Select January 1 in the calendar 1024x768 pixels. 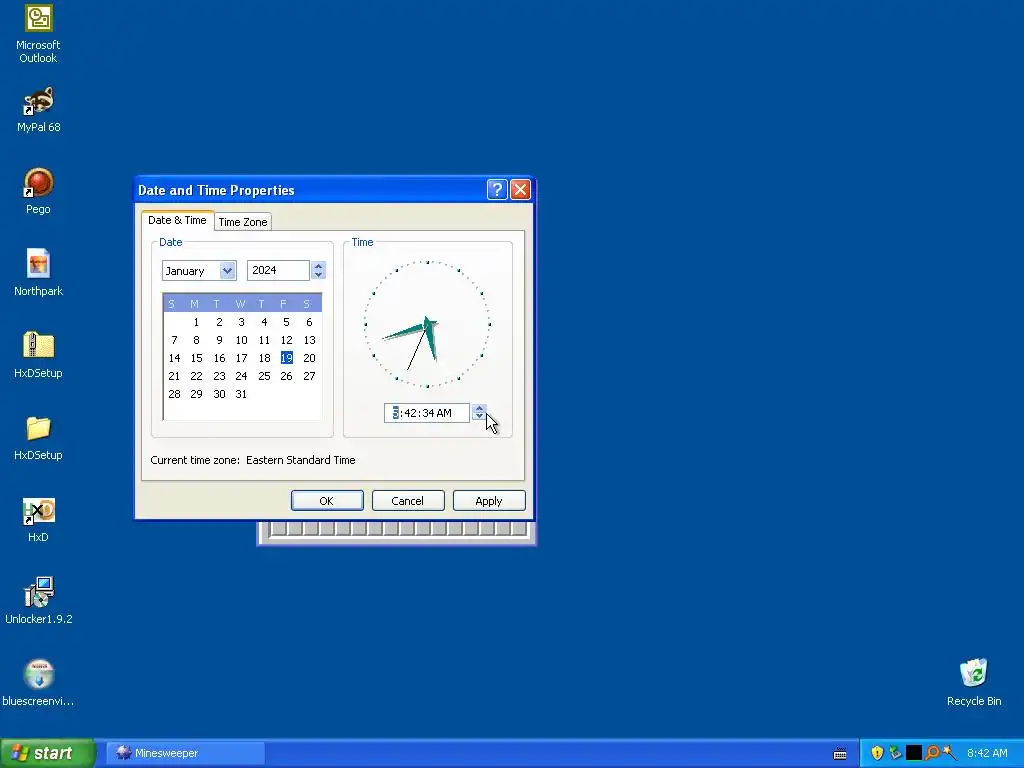(x=196, y=322)
